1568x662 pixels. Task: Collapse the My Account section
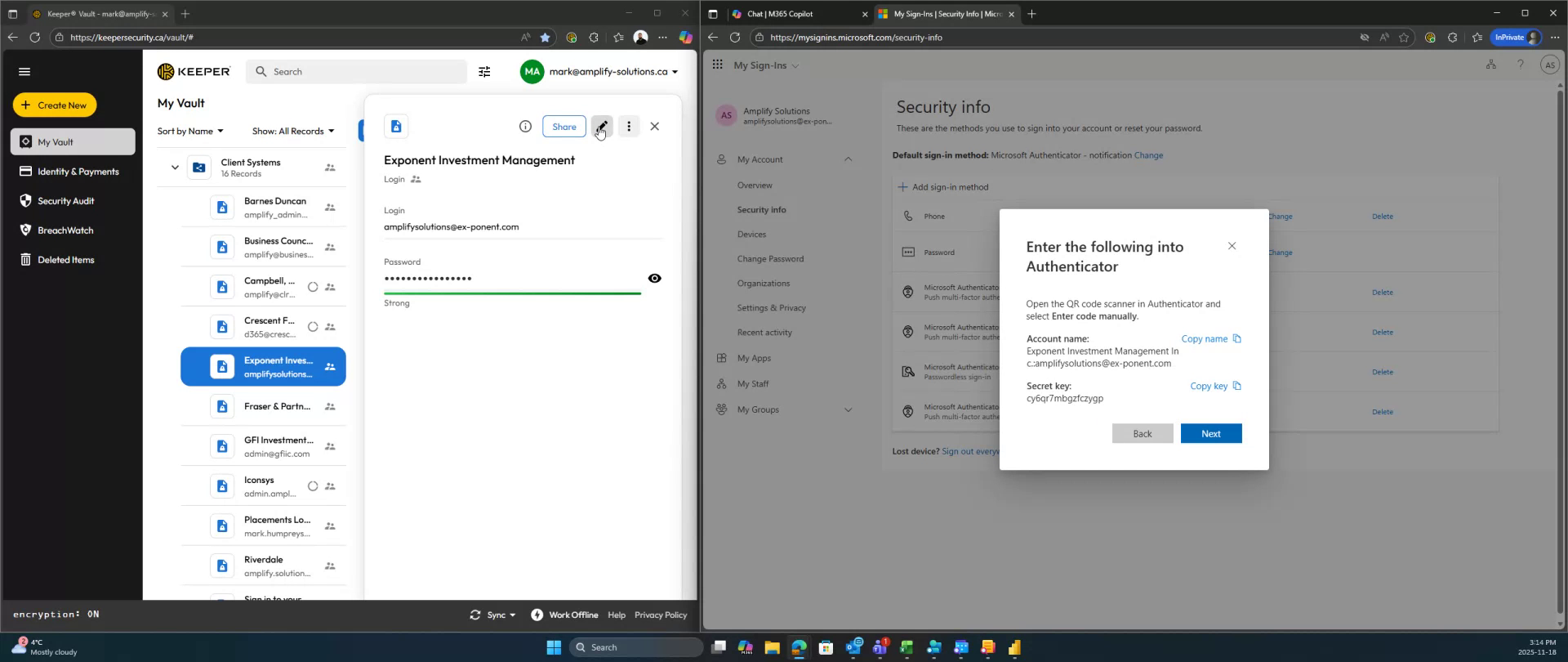point(848,159)
